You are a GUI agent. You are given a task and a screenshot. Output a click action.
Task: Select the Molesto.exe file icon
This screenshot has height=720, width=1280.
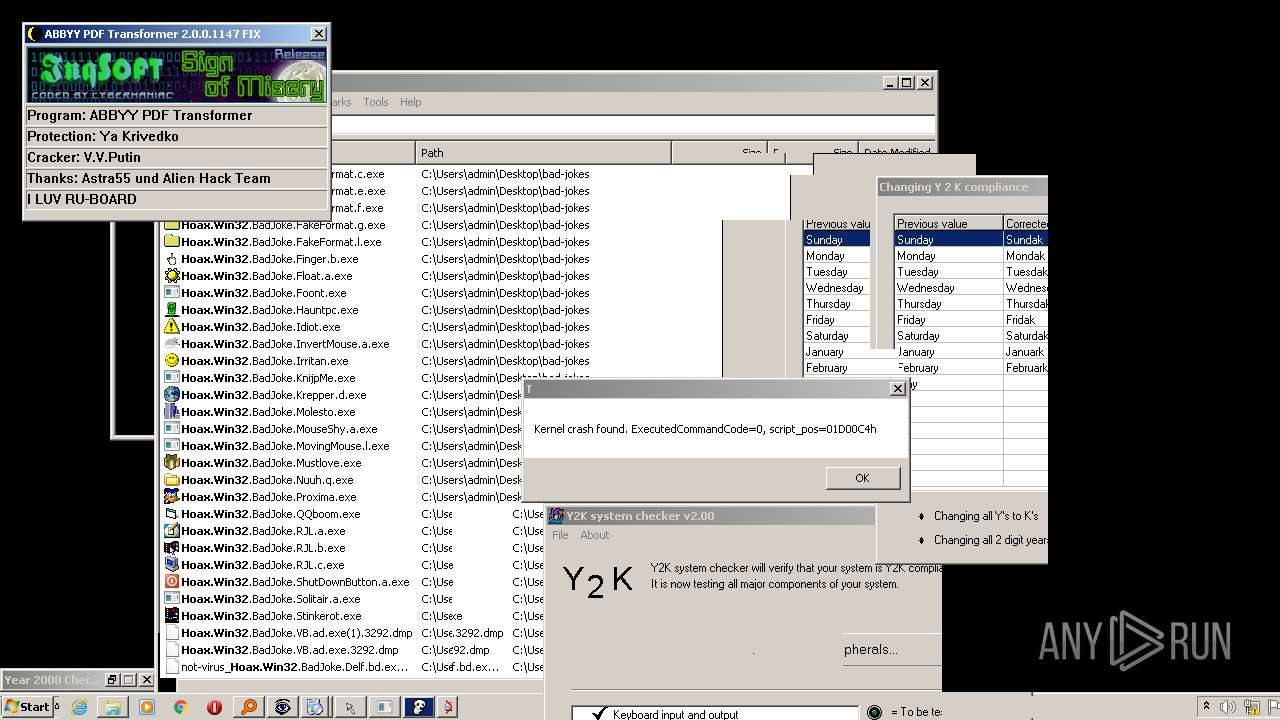click(172, 412)
